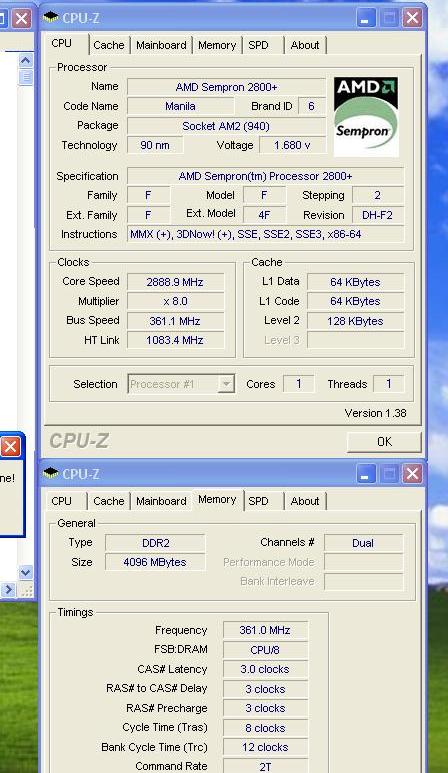
Task: Click the memory Type value DDR2
Action: (x=155, y=543)
